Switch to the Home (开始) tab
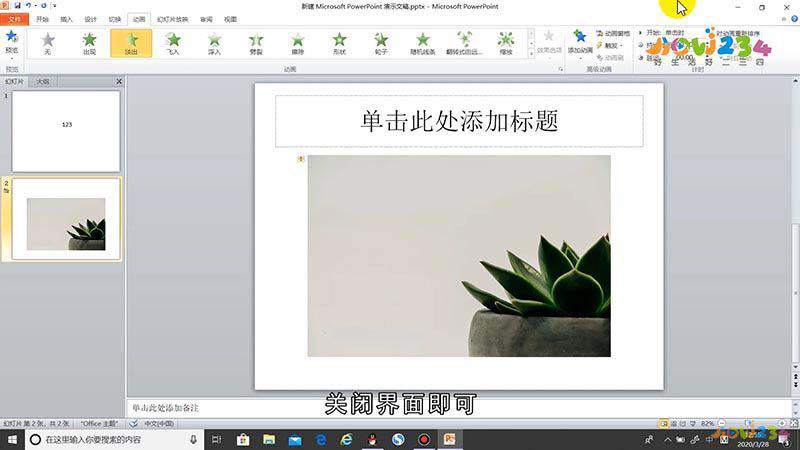 (42, 19)
